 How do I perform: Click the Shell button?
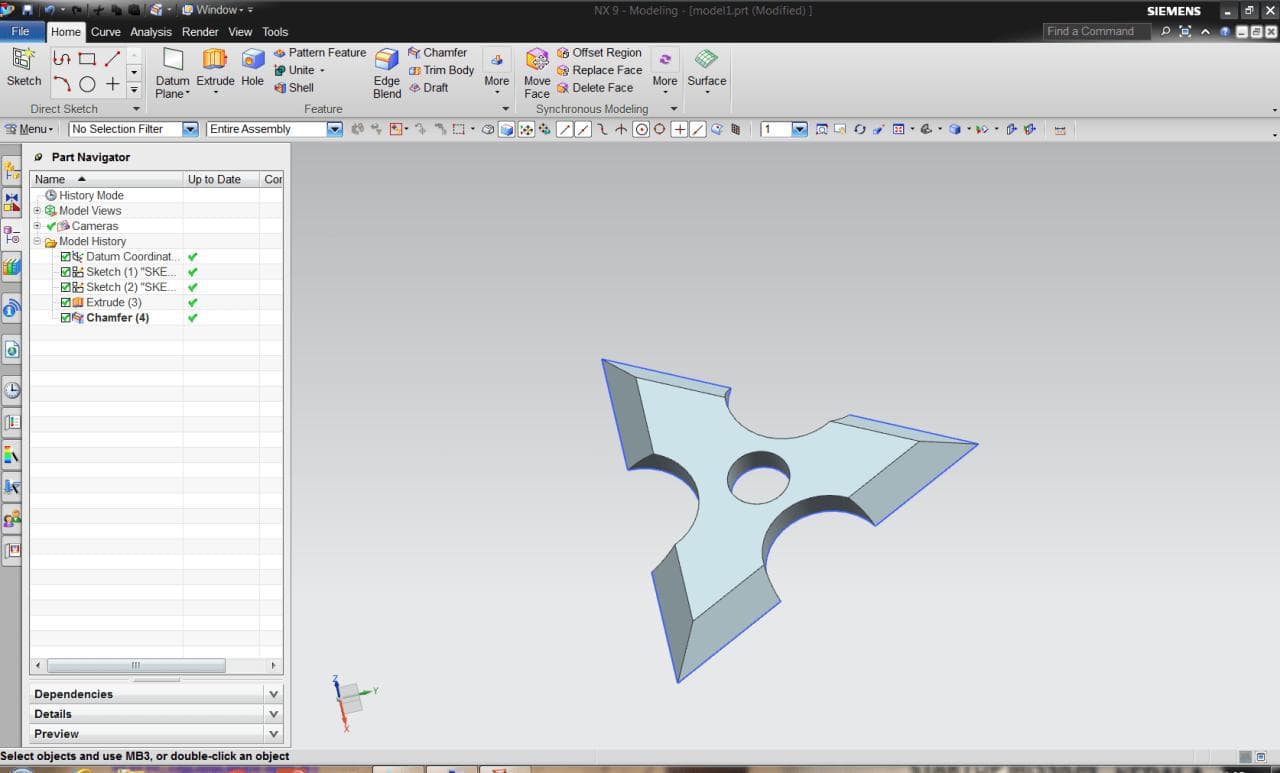(x=294, y=87)
